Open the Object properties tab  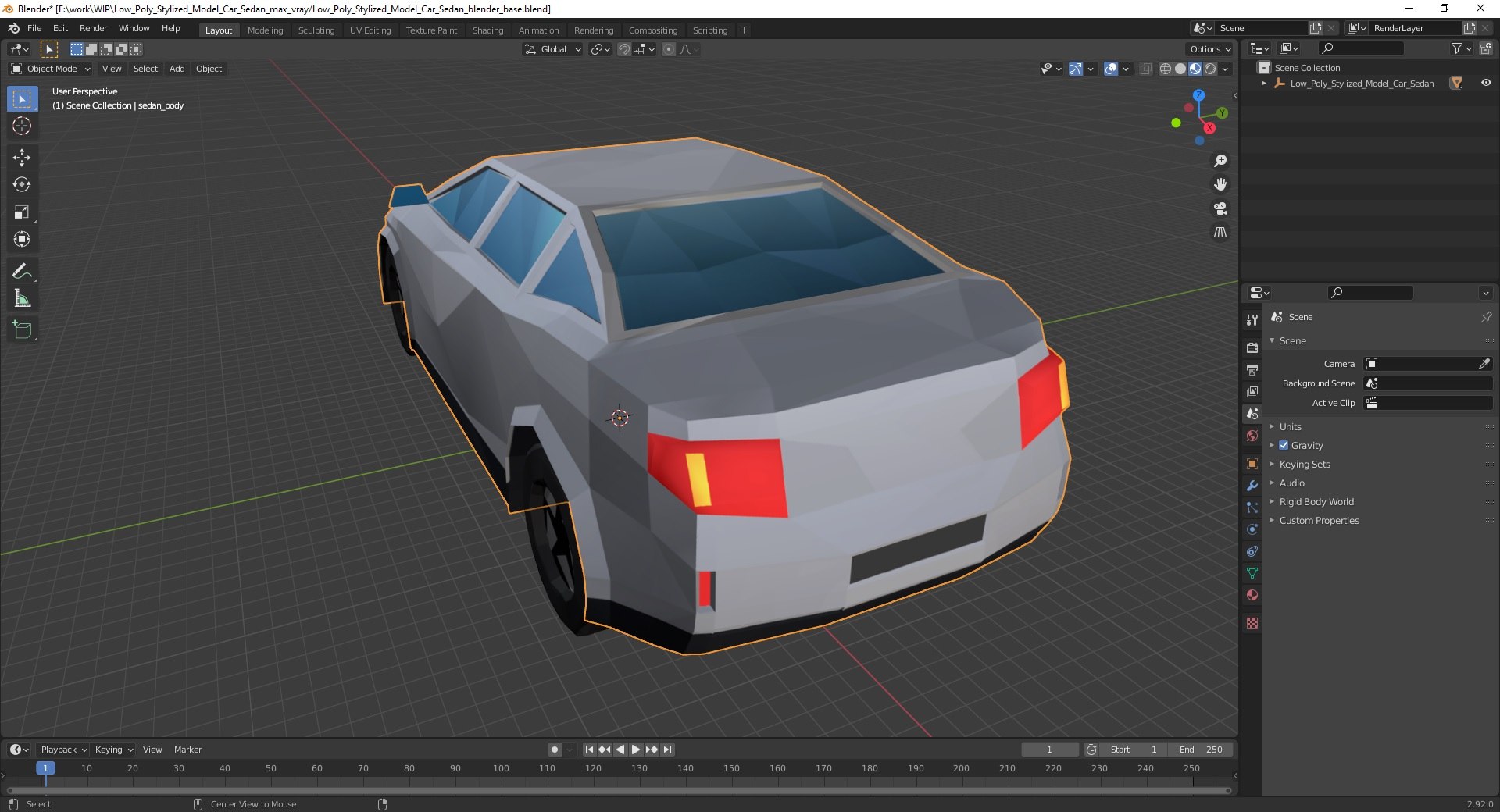(1252, 464)
